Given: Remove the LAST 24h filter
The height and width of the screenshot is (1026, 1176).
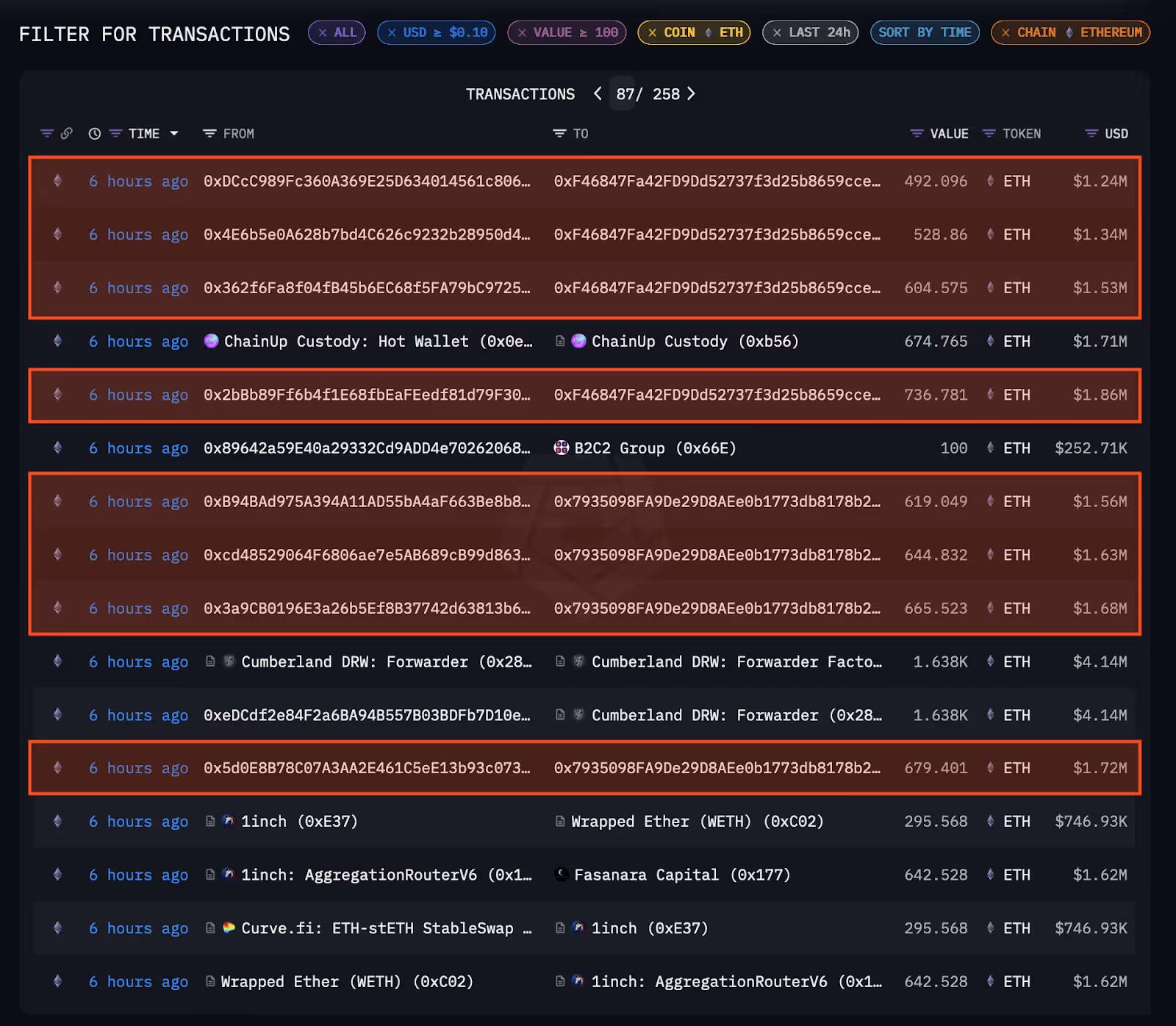Looking at the screenshot, I should 779,32.
